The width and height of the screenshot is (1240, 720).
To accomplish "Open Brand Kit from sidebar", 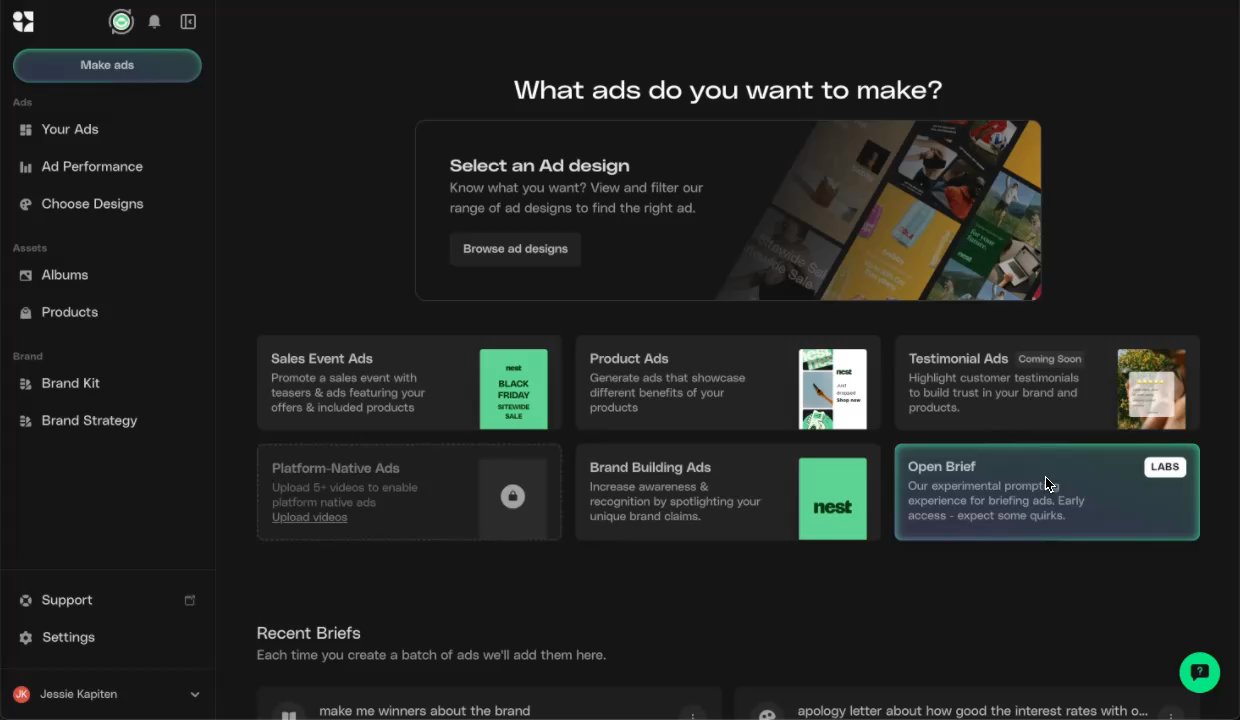I will click(x=70, y=383).
